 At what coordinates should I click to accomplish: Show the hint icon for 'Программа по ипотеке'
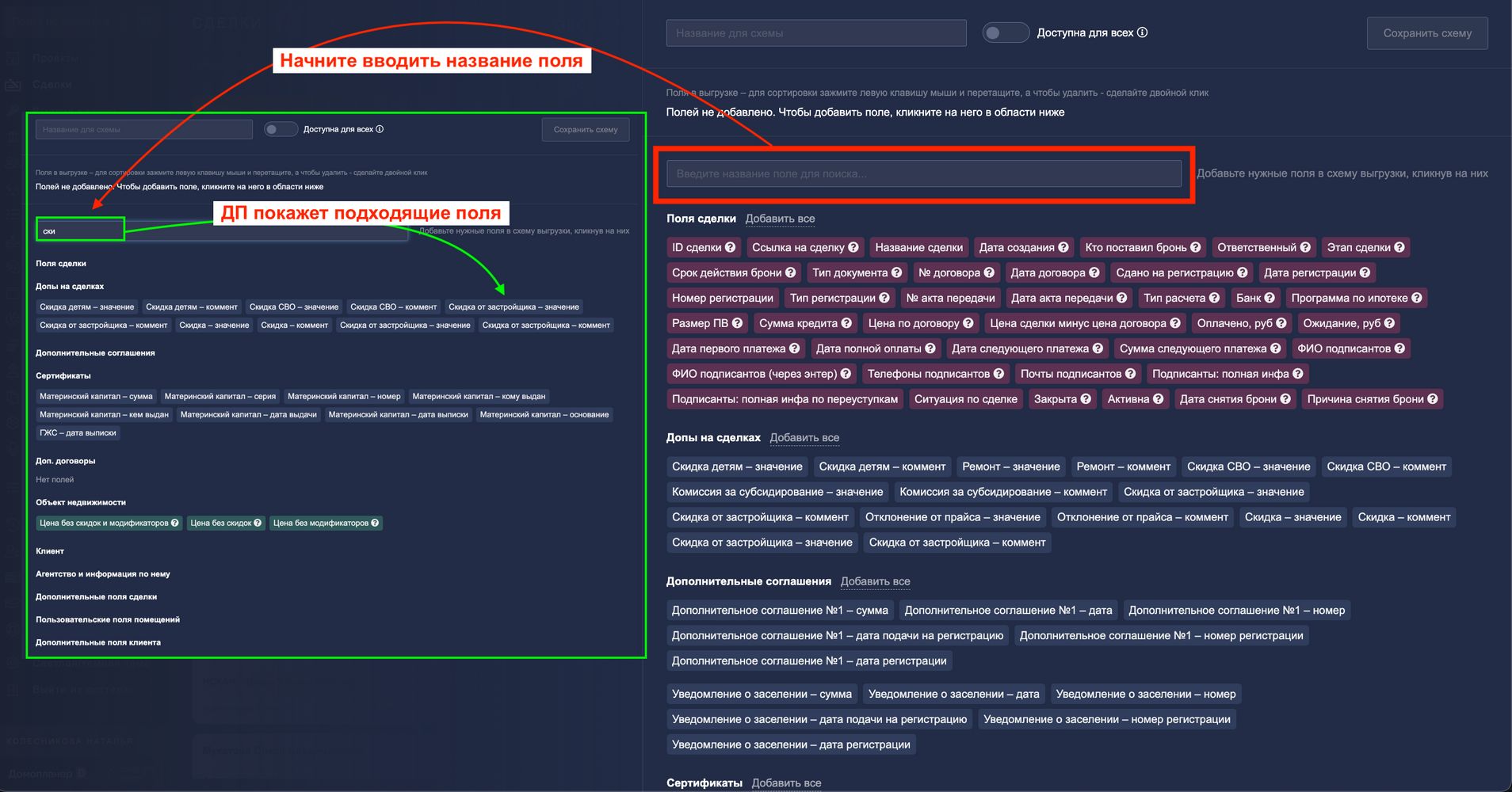click(1417, 298)
